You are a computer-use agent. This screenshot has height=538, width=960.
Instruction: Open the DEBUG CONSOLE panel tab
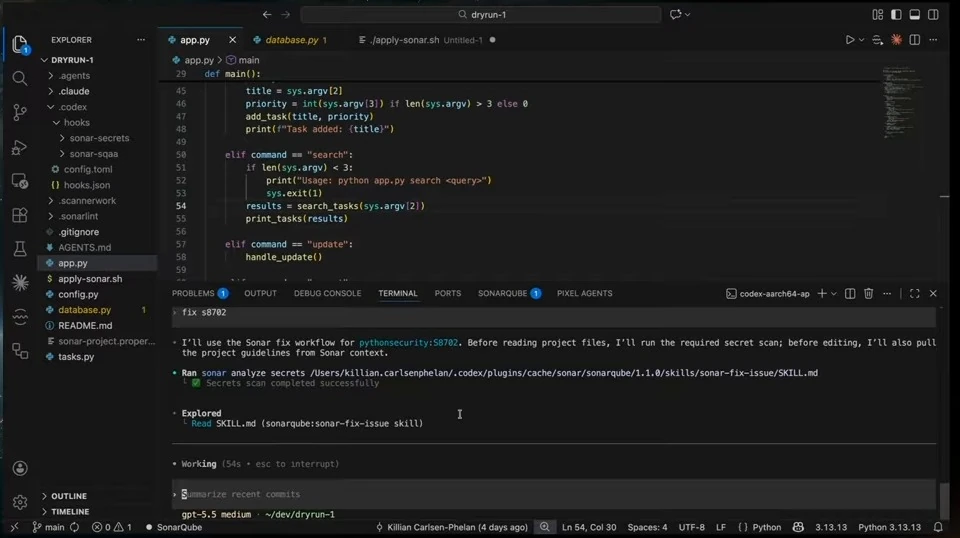coord(328,294)
